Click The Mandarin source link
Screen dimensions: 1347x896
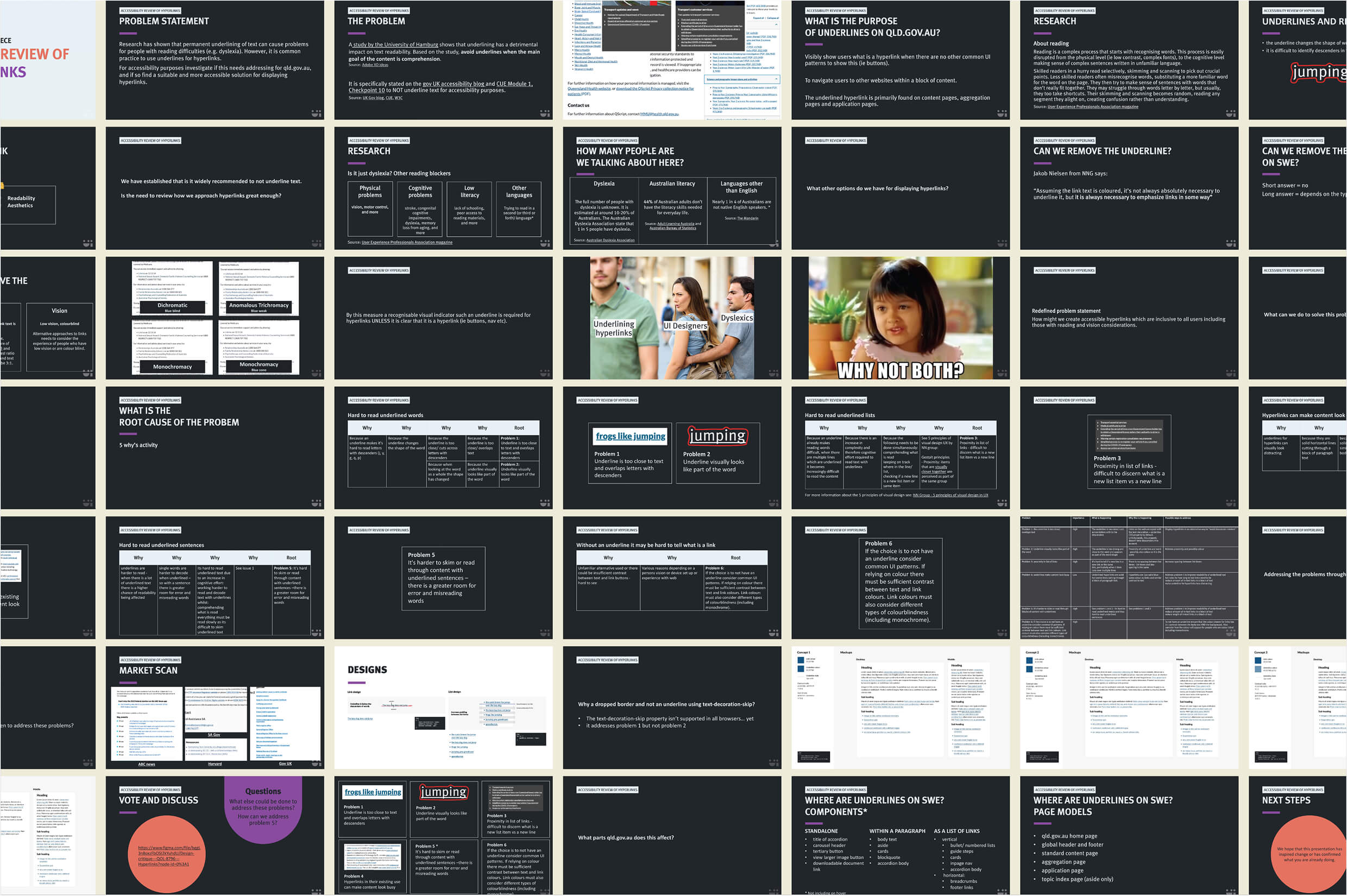pyautogui.click(x=747, y=218)
